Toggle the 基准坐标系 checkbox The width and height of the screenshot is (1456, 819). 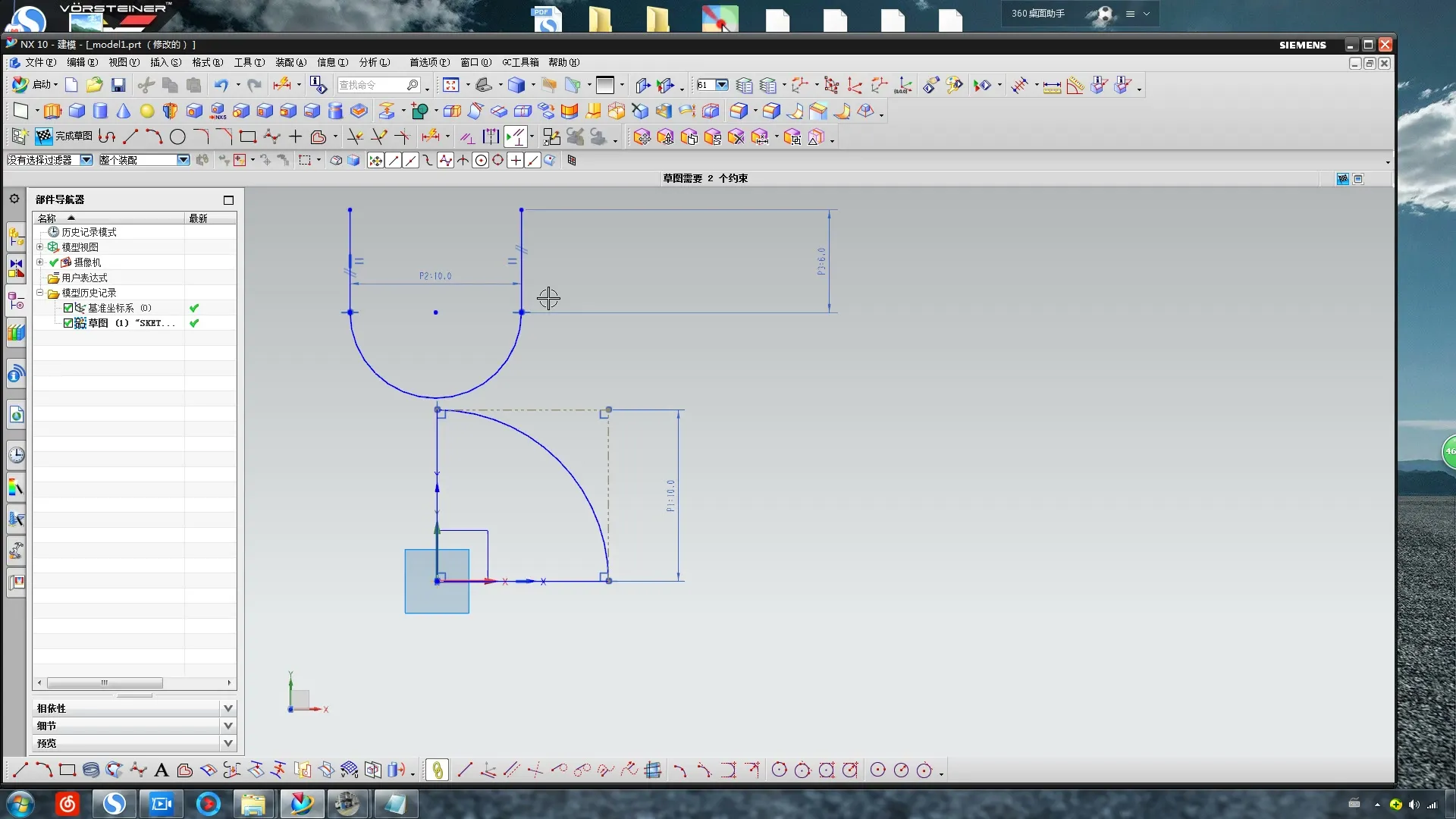click(x=68, y=308)
